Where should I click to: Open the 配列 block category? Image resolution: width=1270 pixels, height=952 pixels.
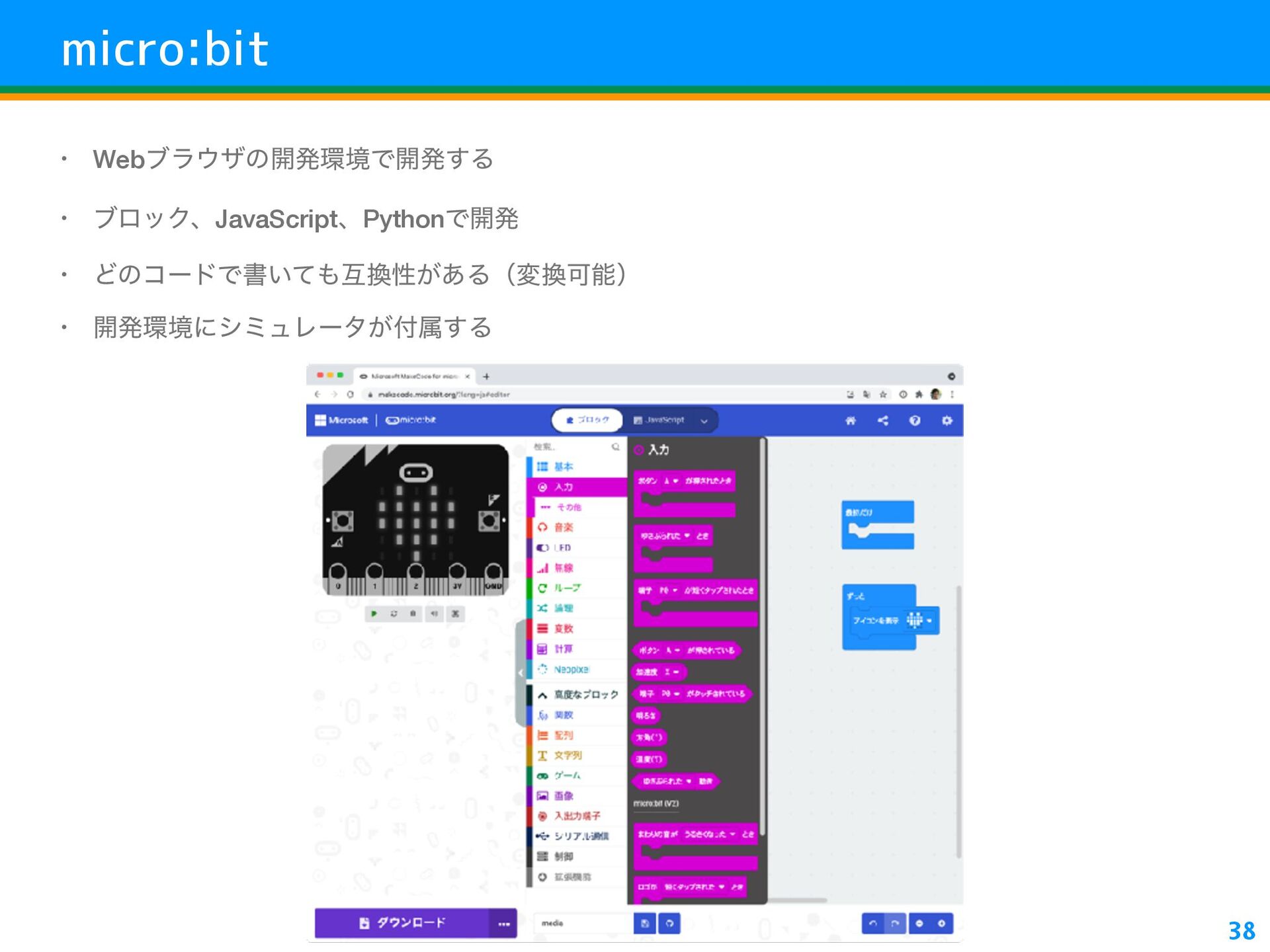pyautogui.click(x=577, y=735)
